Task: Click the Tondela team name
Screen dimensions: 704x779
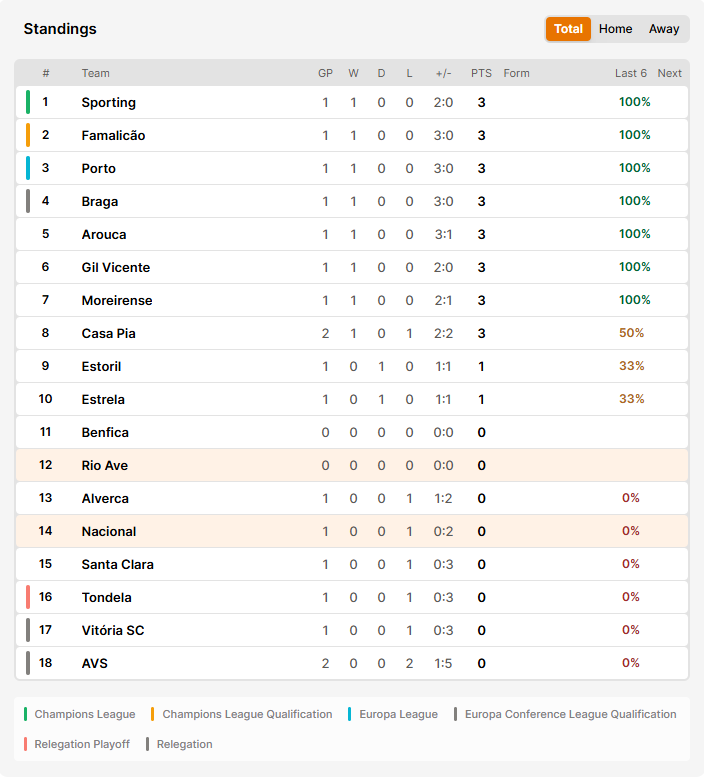Action: tap(106, 597)
